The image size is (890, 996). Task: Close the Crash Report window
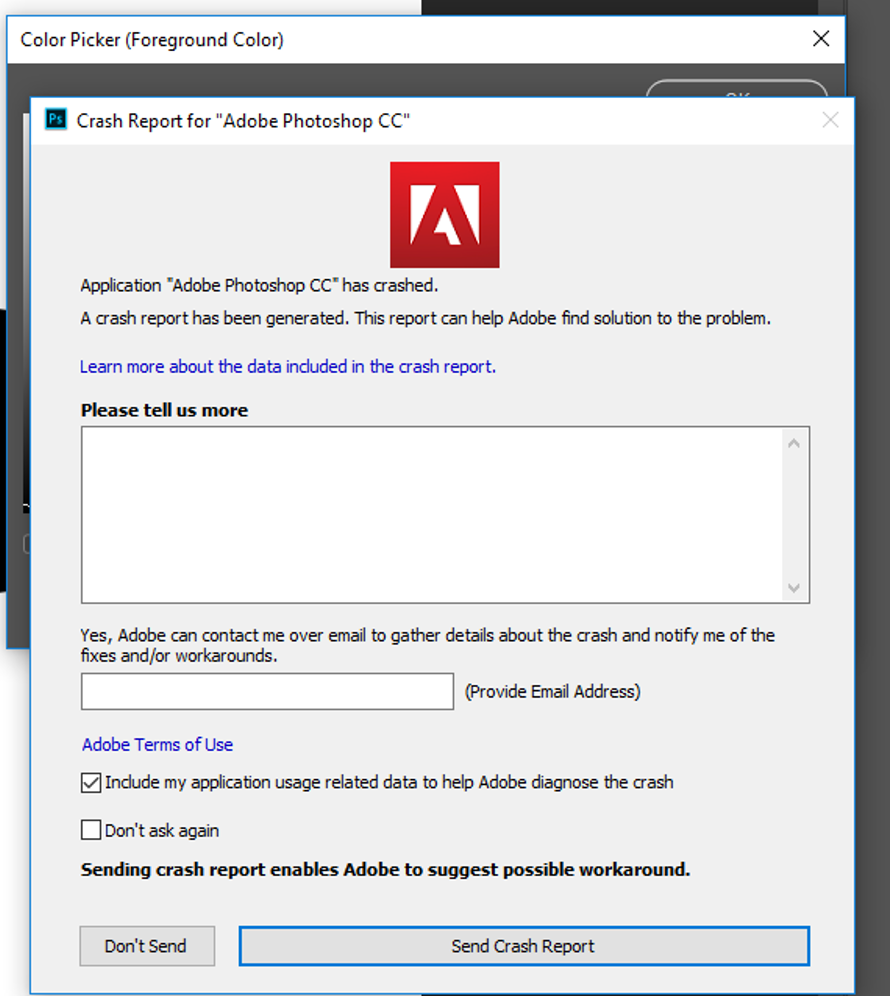tap(830, 121)
